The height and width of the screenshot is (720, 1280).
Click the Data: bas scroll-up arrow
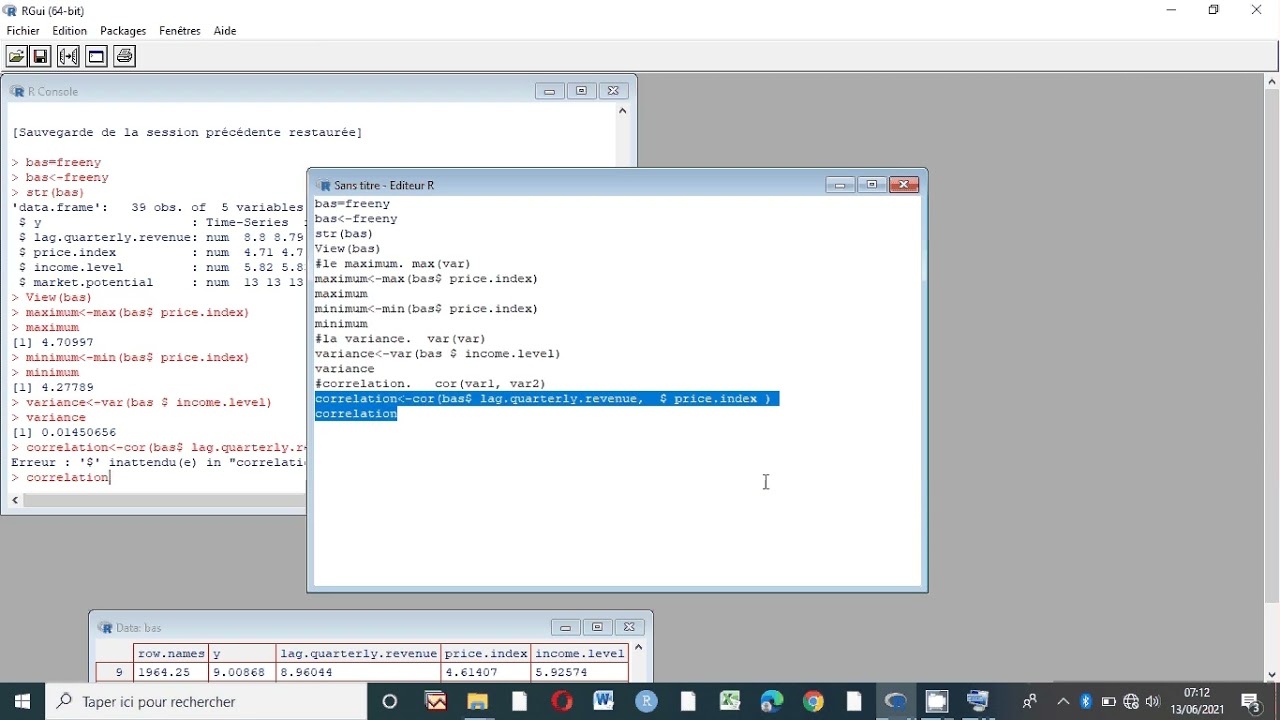tap(638, 648)
